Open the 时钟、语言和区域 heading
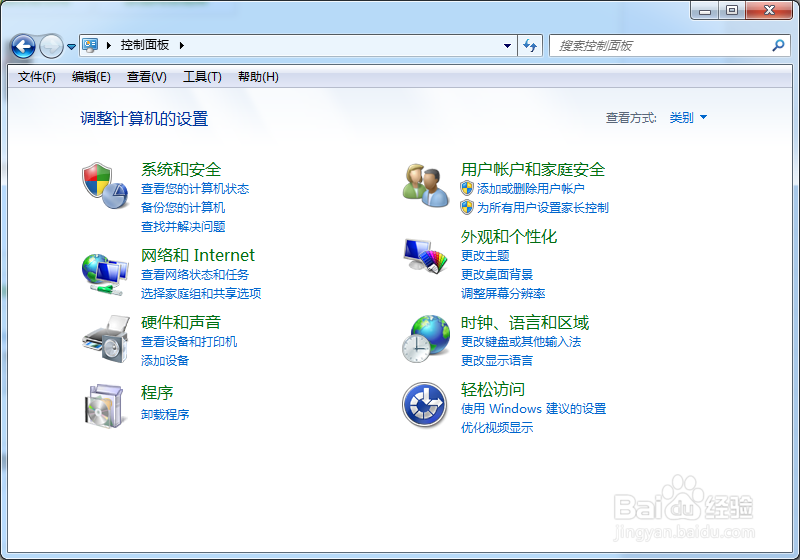Viewport: 800px width, 560px height. (x=525, y=322)
